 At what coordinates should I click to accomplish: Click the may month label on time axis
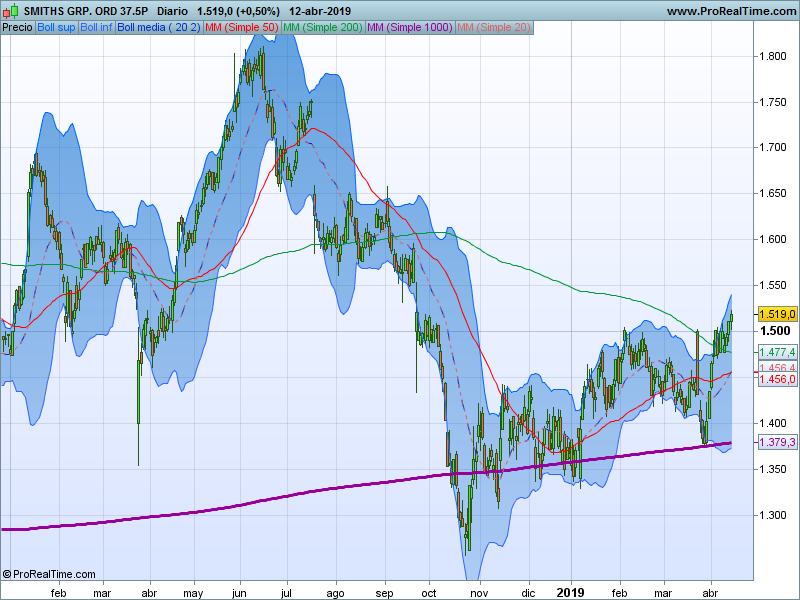pyautogui.click(x=193, y=593)
